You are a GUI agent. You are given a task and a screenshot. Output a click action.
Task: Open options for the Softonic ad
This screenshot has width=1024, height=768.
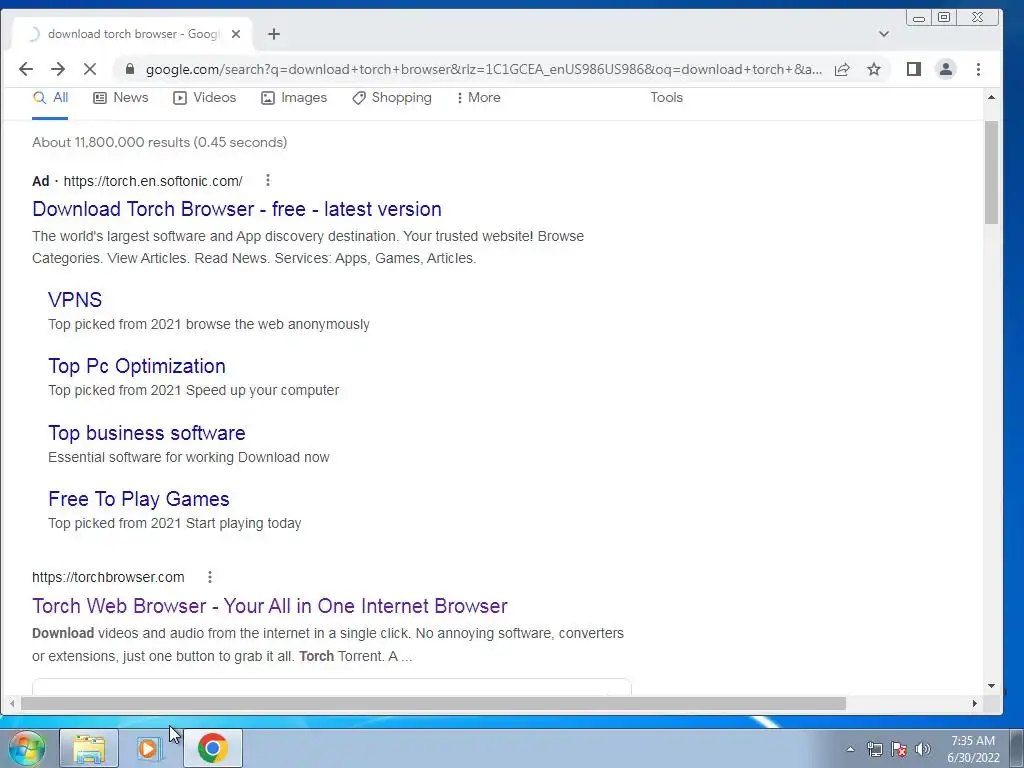[268, 180]
